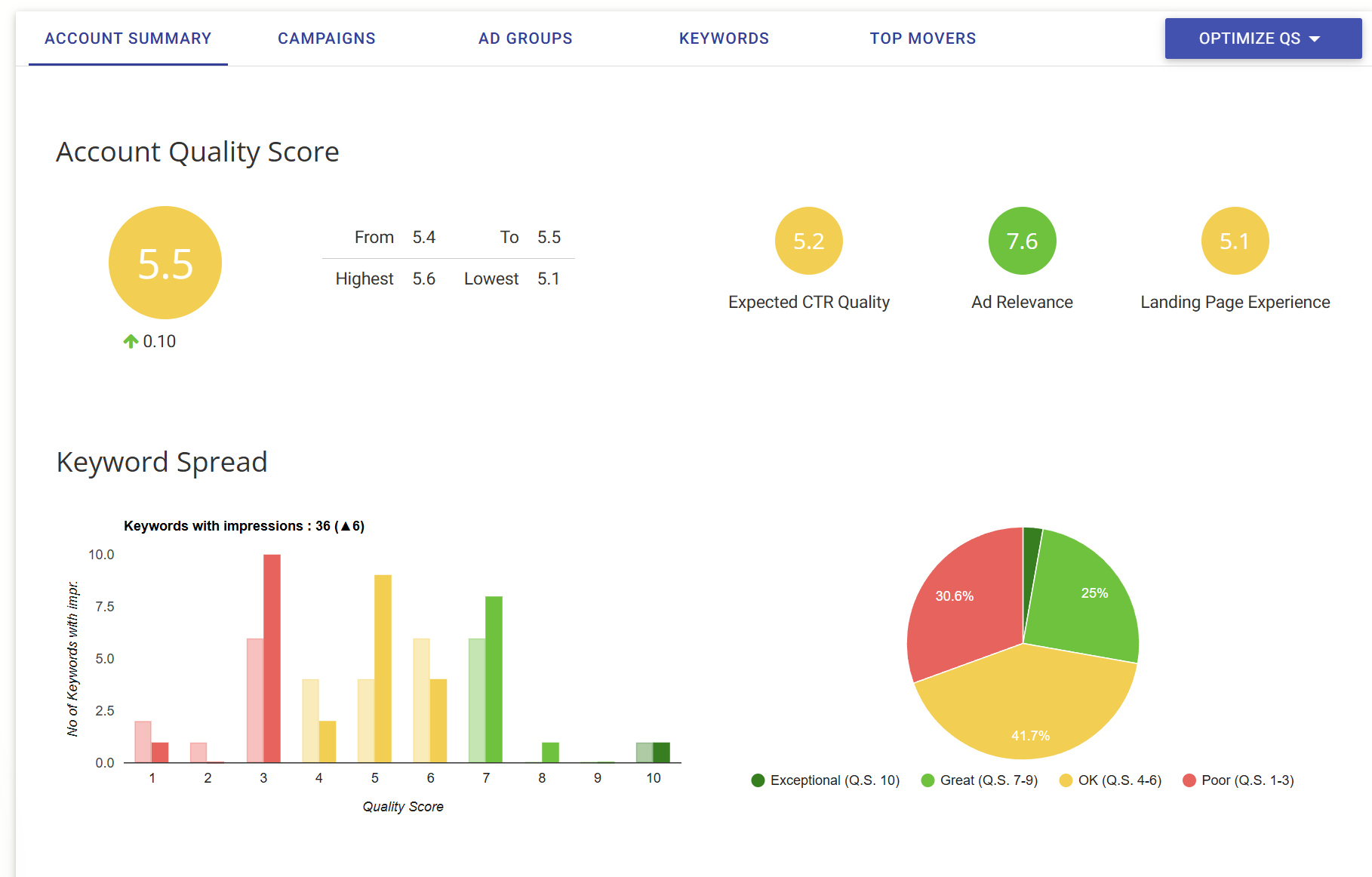The image size is (1372, 877).
Task: Select the Landing Page Experience 5.1 badge
Action: 1234,240
